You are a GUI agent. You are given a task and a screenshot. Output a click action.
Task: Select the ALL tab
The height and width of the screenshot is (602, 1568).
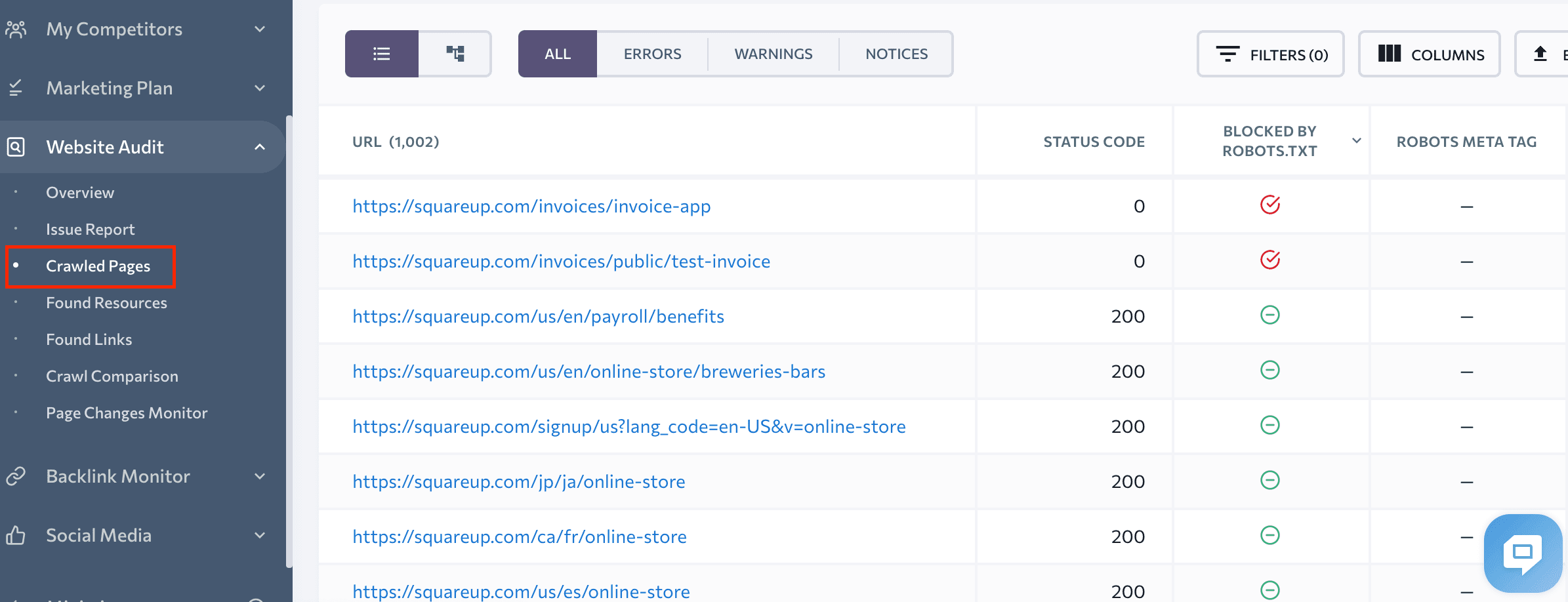(x=558, y=54)
